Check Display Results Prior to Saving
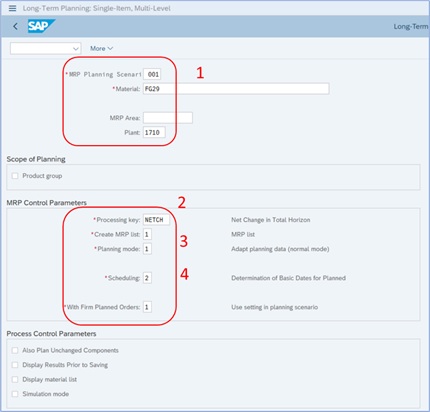 tap(15, 365)
